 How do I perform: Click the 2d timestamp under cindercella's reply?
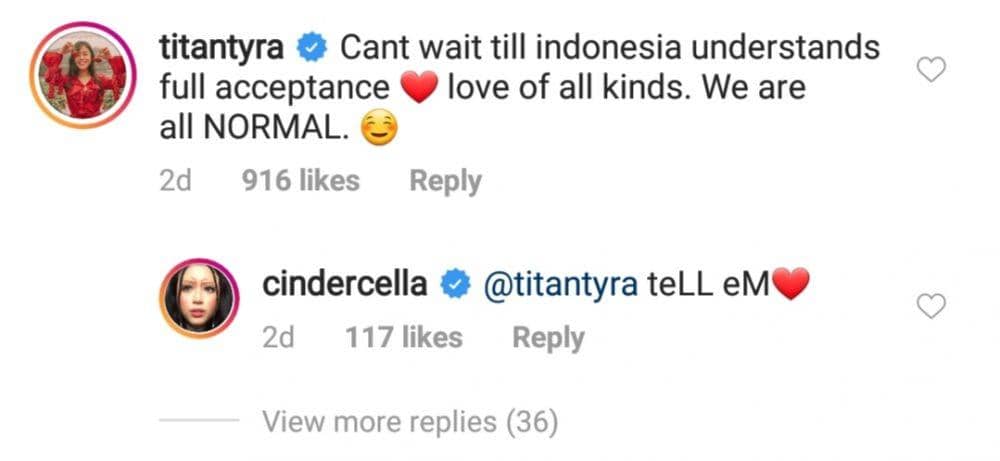(278, 338)
